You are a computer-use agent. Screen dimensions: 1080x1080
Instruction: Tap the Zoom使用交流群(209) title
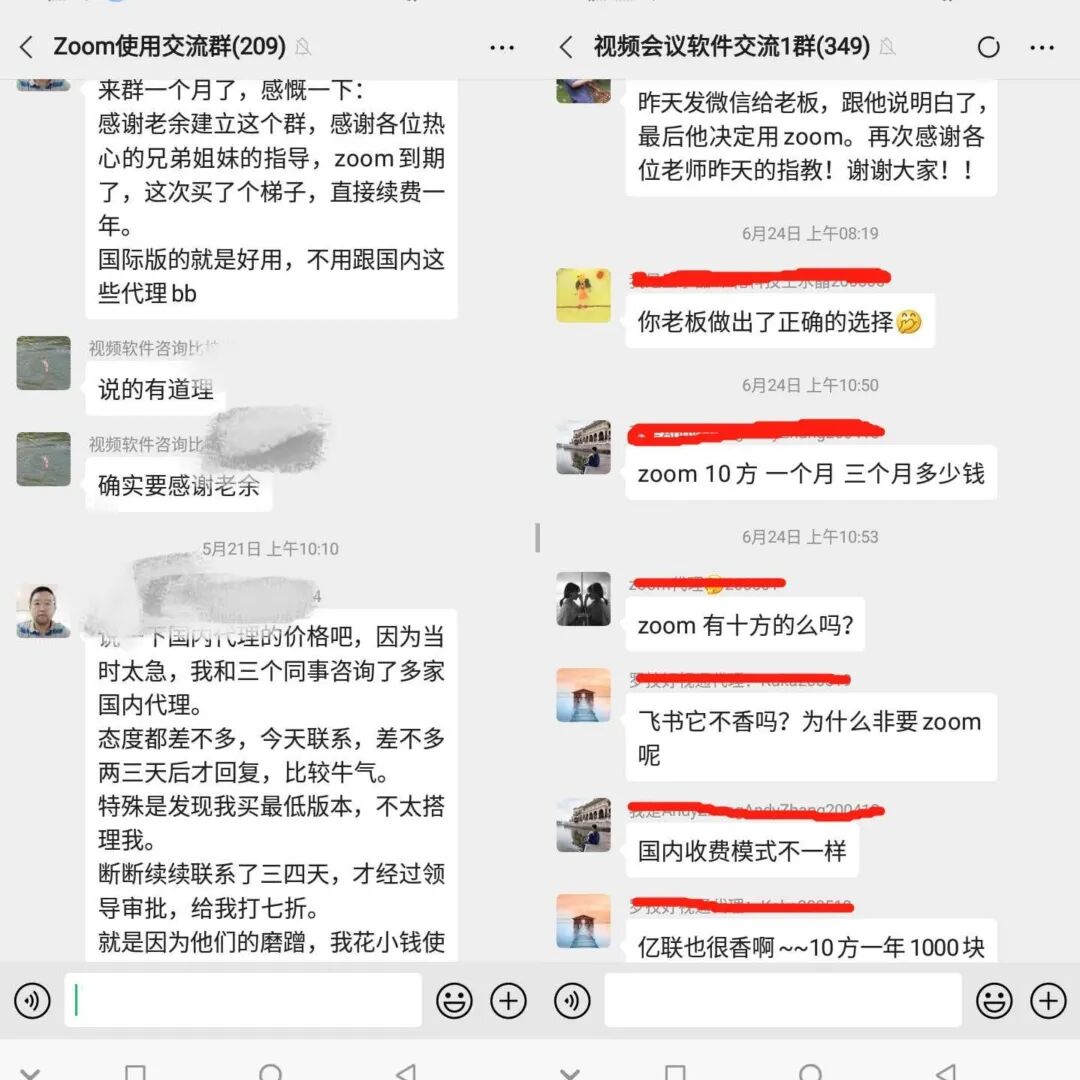[169, 46]
